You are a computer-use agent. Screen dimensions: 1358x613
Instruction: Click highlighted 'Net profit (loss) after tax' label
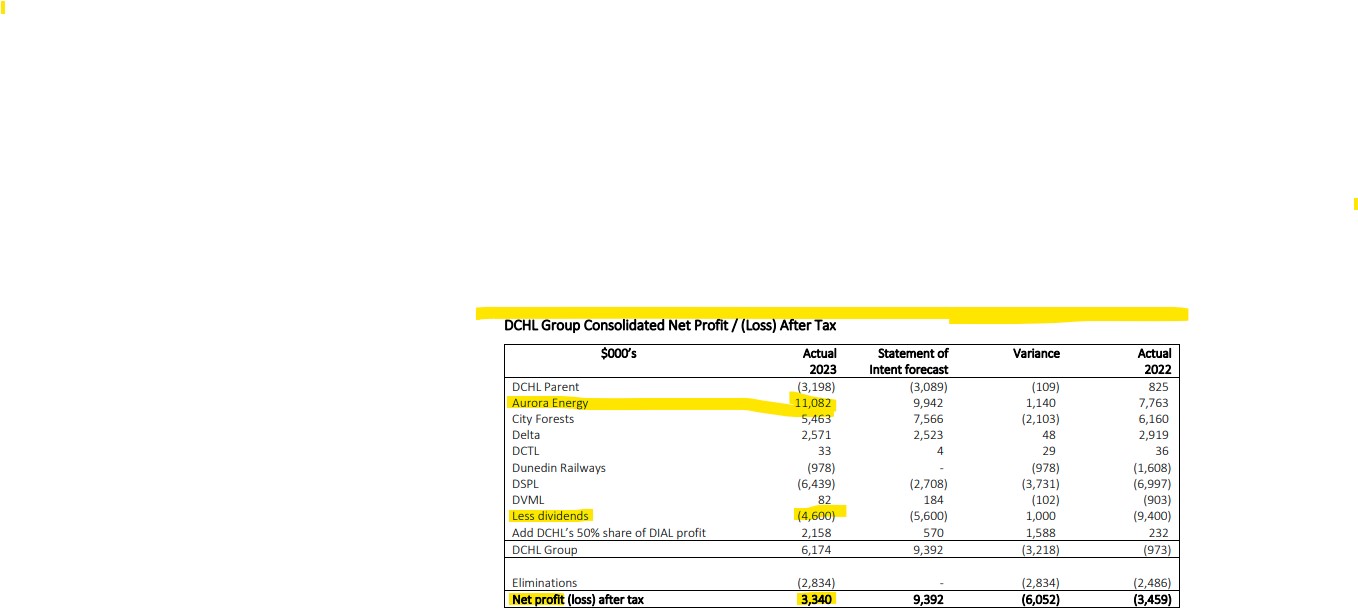point(576,600)
